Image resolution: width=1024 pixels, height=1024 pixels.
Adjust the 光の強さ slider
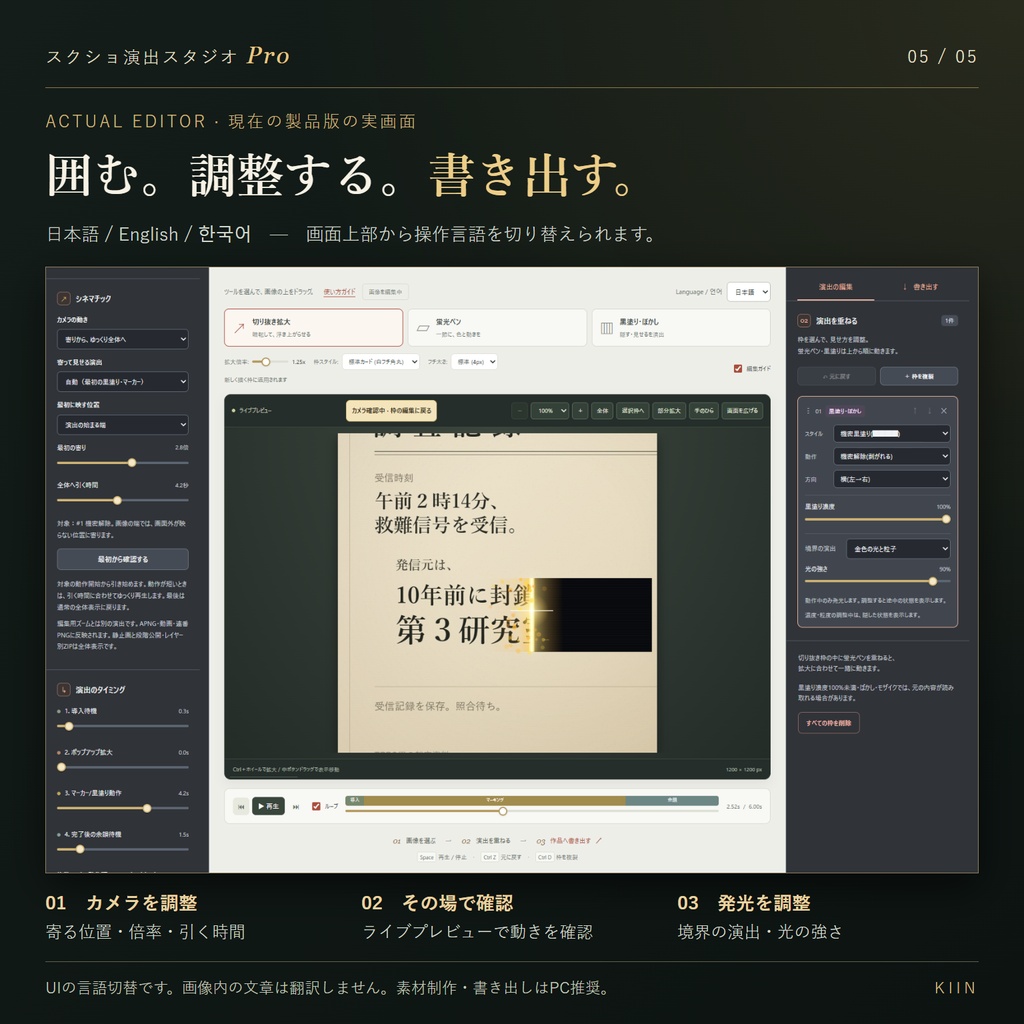tap(878, 581)
